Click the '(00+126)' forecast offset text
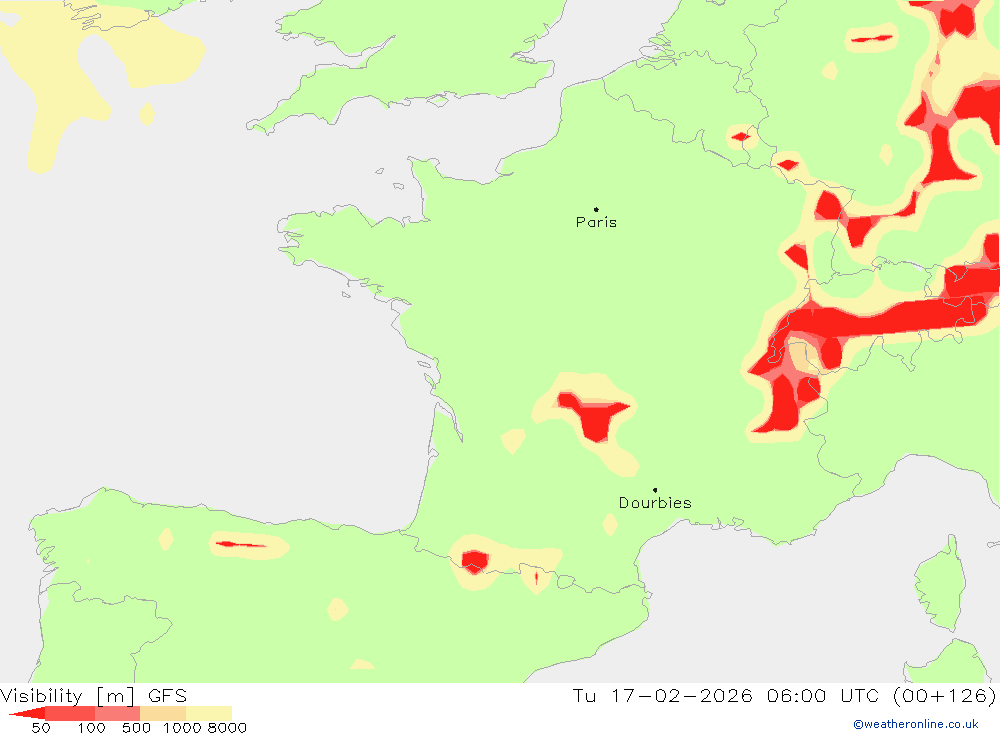This screenshot has height=733, width=1000. pyautogui.click(x=944, y=695)
